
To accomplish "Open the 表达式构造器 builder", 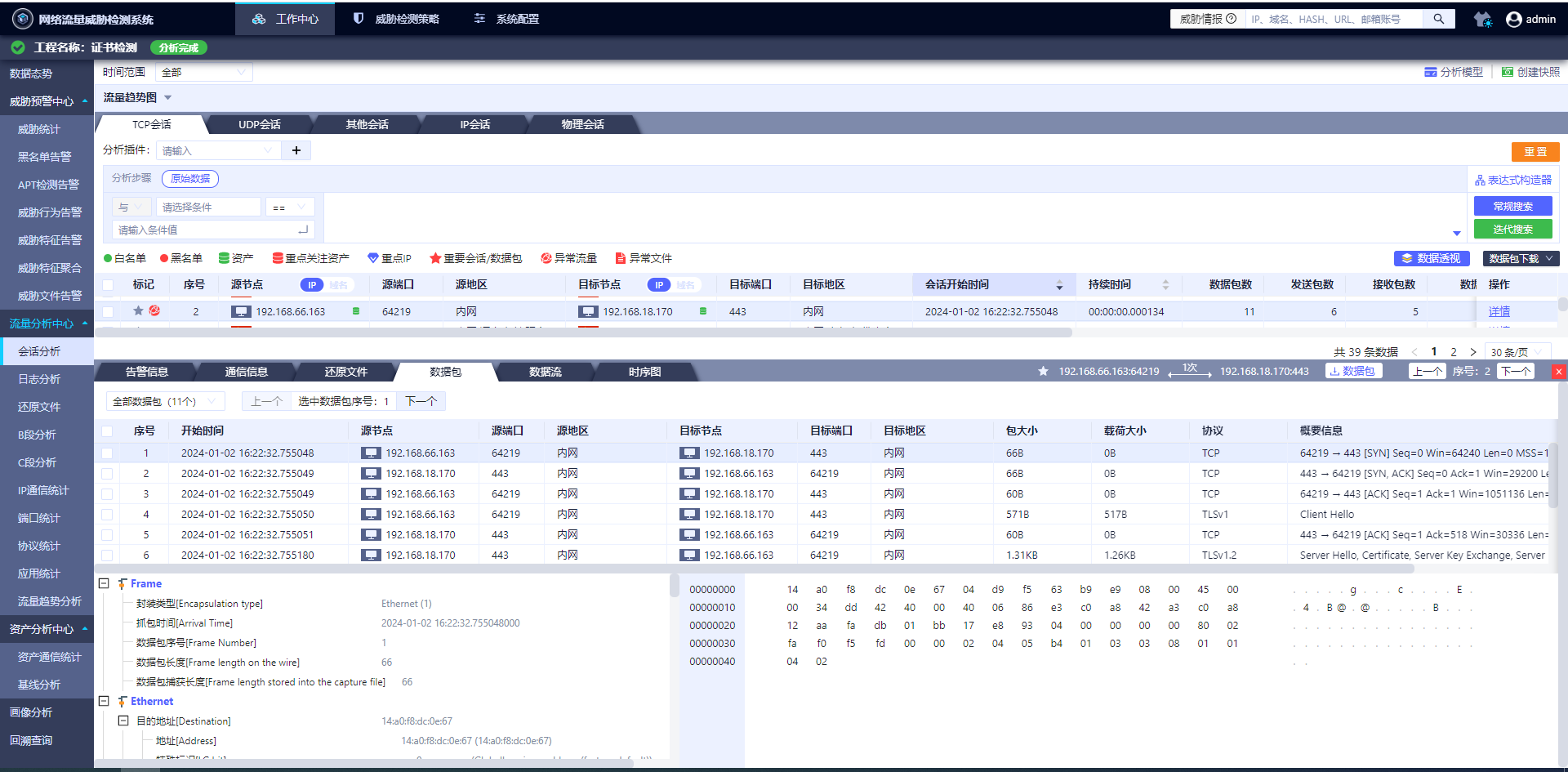I will tap(1513, 180).
